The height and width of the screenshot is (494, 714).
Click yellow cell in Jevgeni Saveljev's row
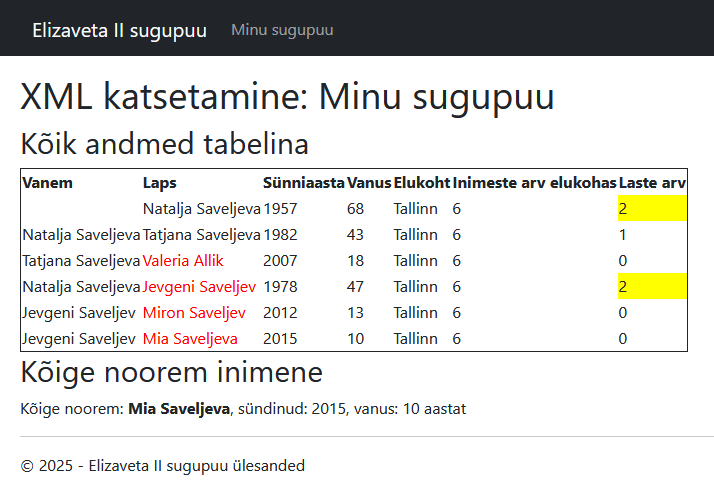[652, 287]
